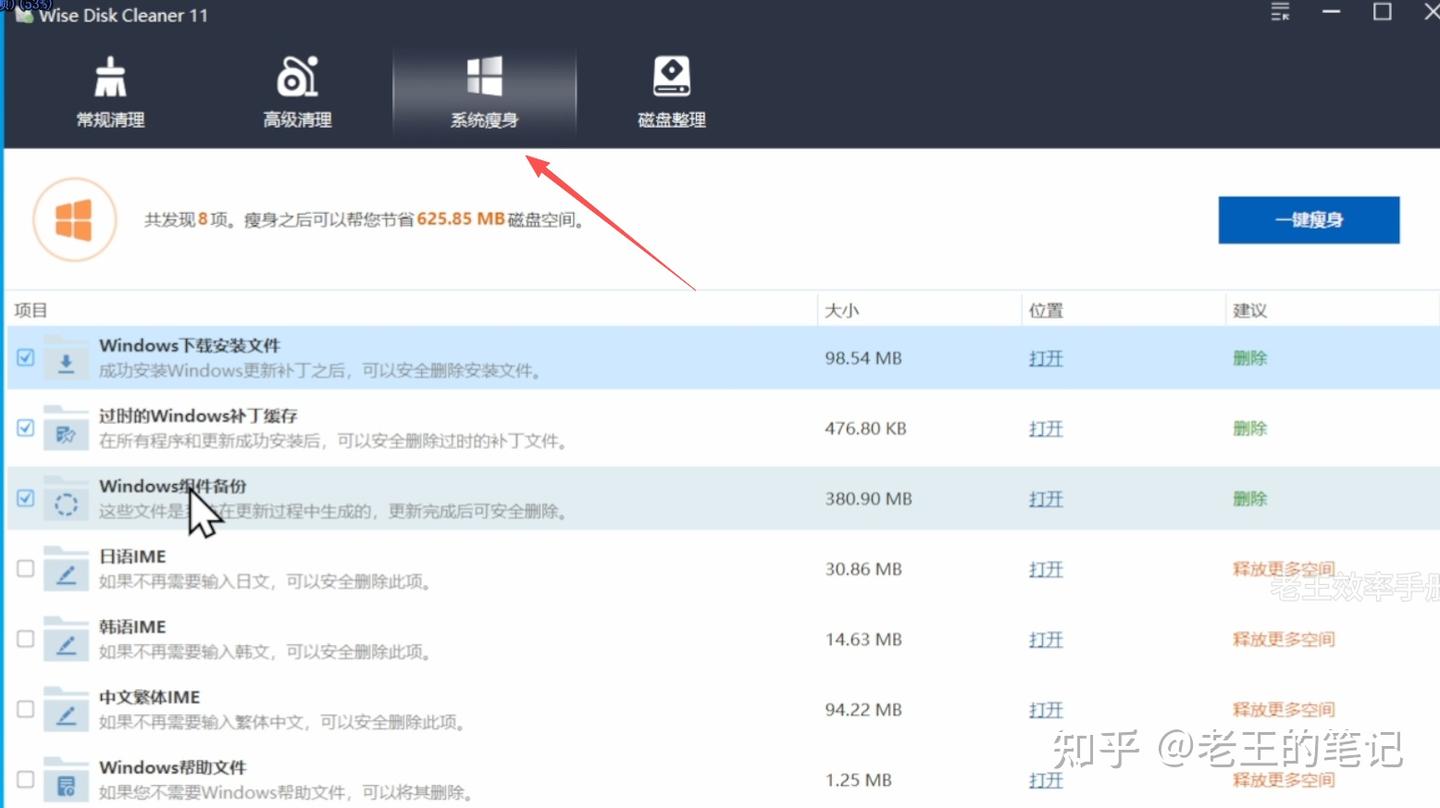Viewport: 1440px width, 808px height.
Task: Click the 30.86 MB size value
Action: coord(863,569)
